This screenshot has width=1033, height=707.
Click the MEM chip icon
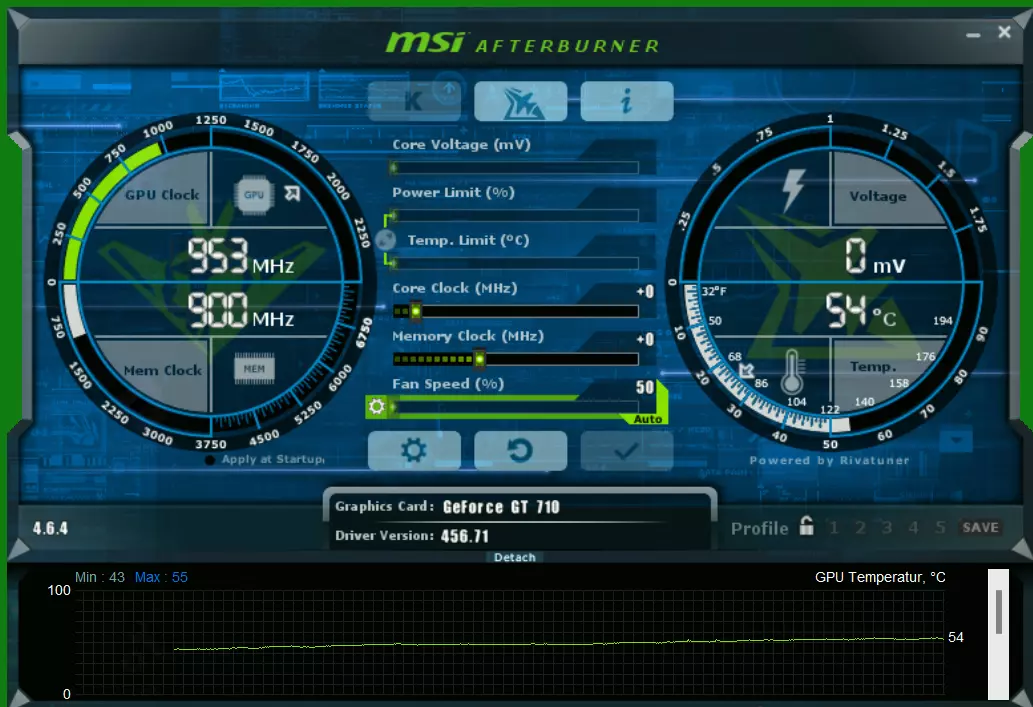coord(254,368)
